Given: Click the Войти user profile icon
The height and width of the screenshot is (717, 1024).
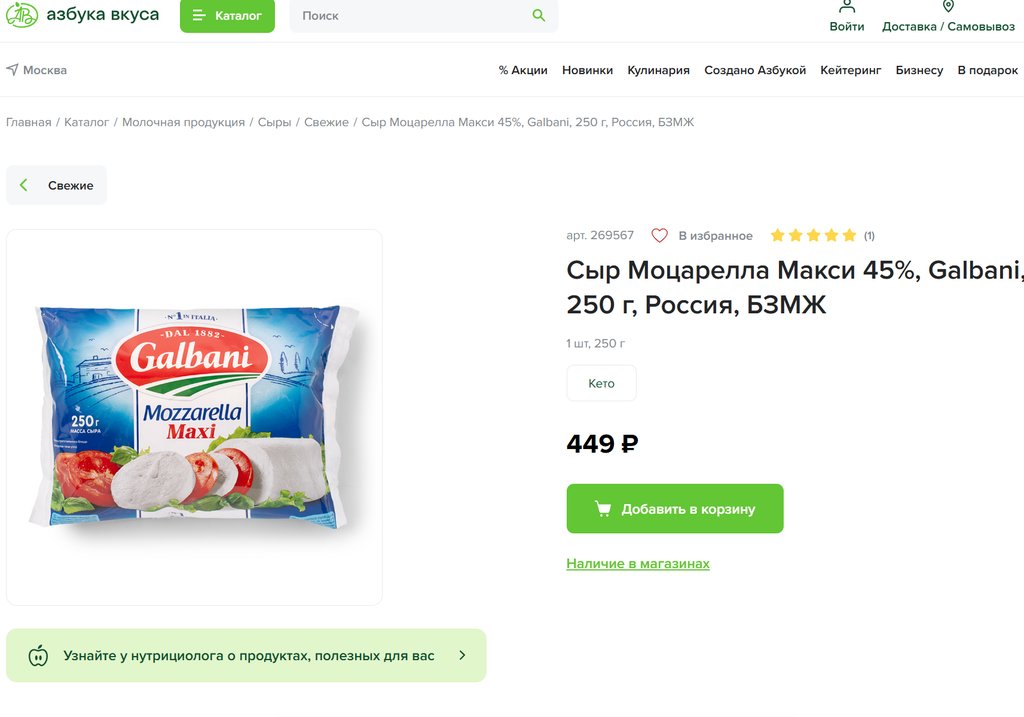Looking at the screenshot, I should click(x=847, y=7).
